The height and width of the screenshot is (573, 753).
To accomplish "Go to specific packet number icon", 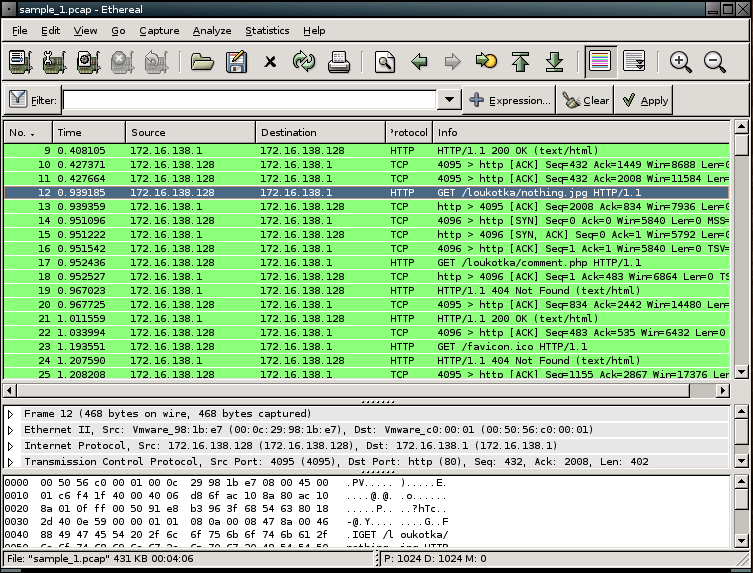I will coord(486,61).
